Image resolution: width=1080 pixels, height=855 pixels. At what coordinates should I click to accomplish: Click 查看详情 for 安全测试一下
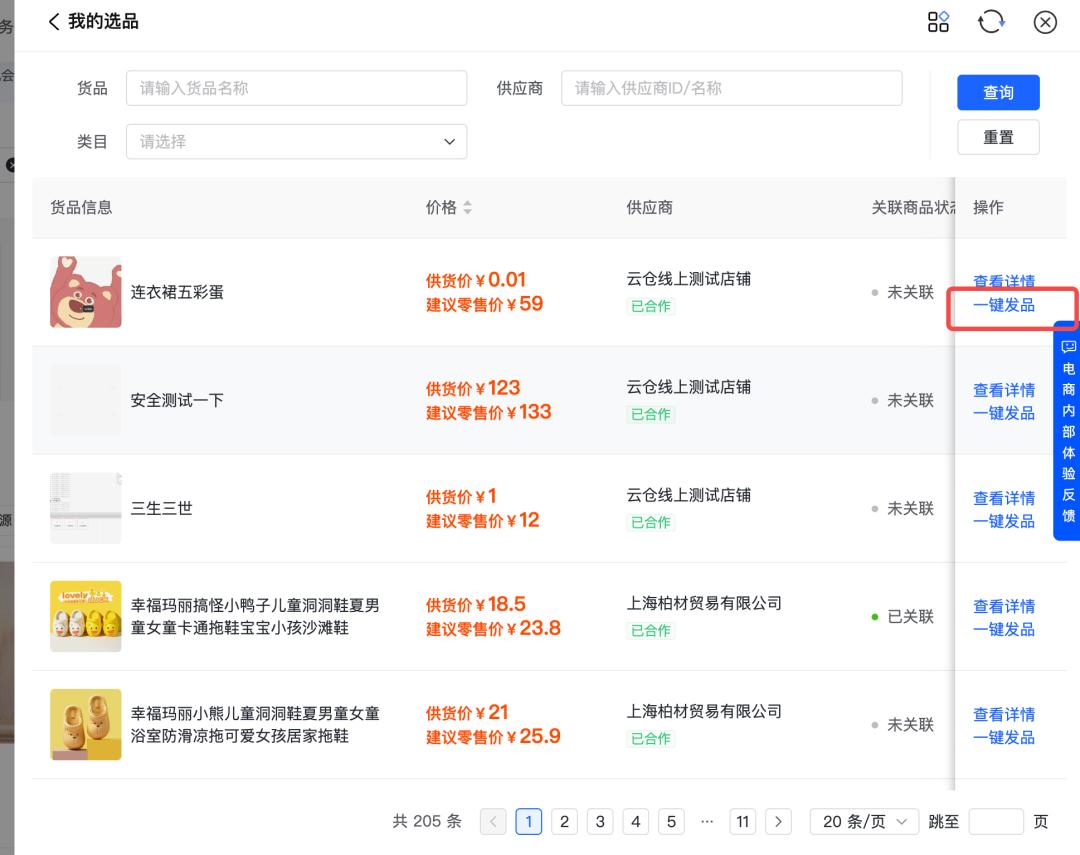tap(1003, 390)
